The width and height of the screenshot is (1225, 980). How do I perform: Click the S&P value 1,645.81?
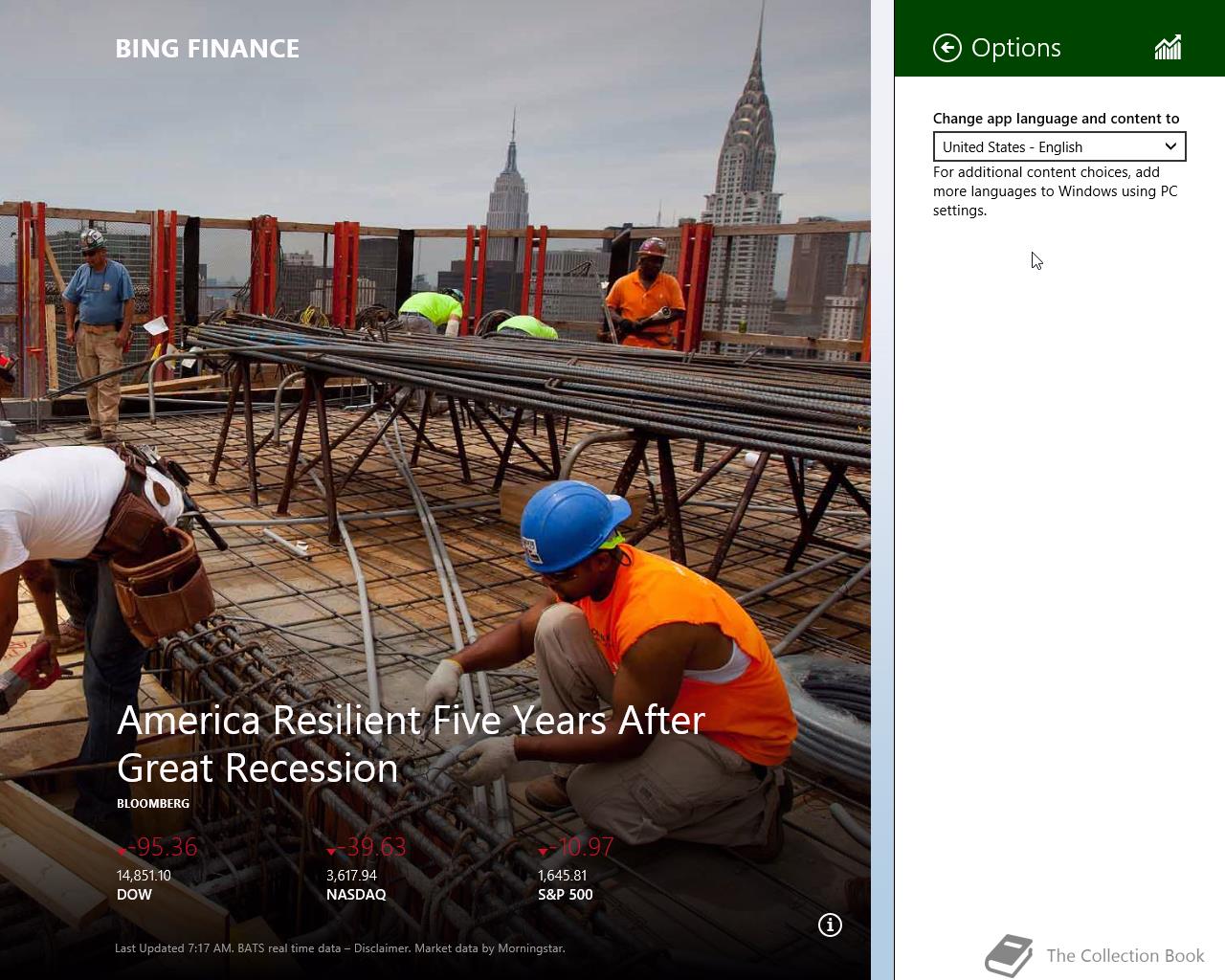tap(563, 876)
